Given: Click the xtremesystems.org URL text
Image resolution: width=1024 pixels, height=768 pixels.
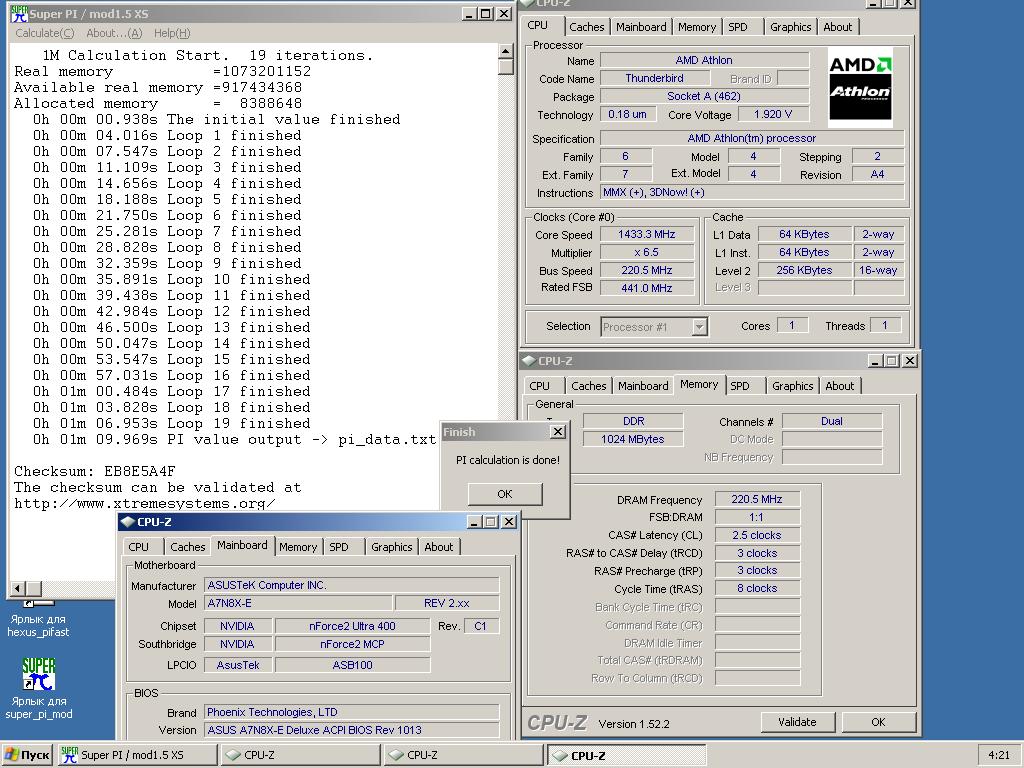Looking at the screenshot, I should click(144, 504).
